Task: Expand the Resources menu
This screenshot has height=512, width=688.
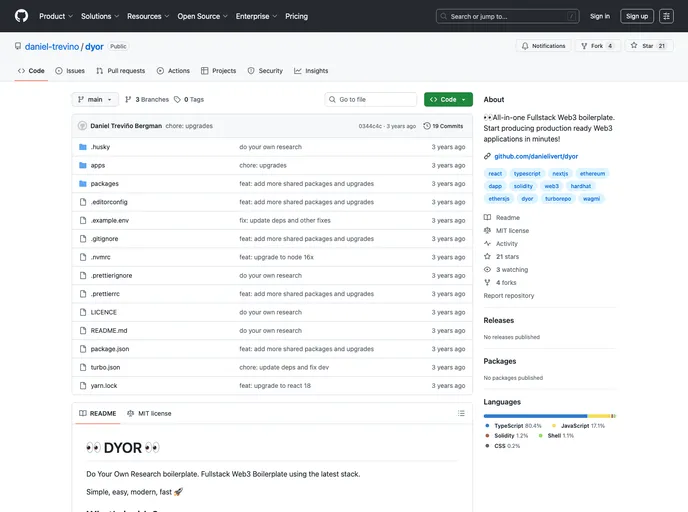Action: (148, 16)
